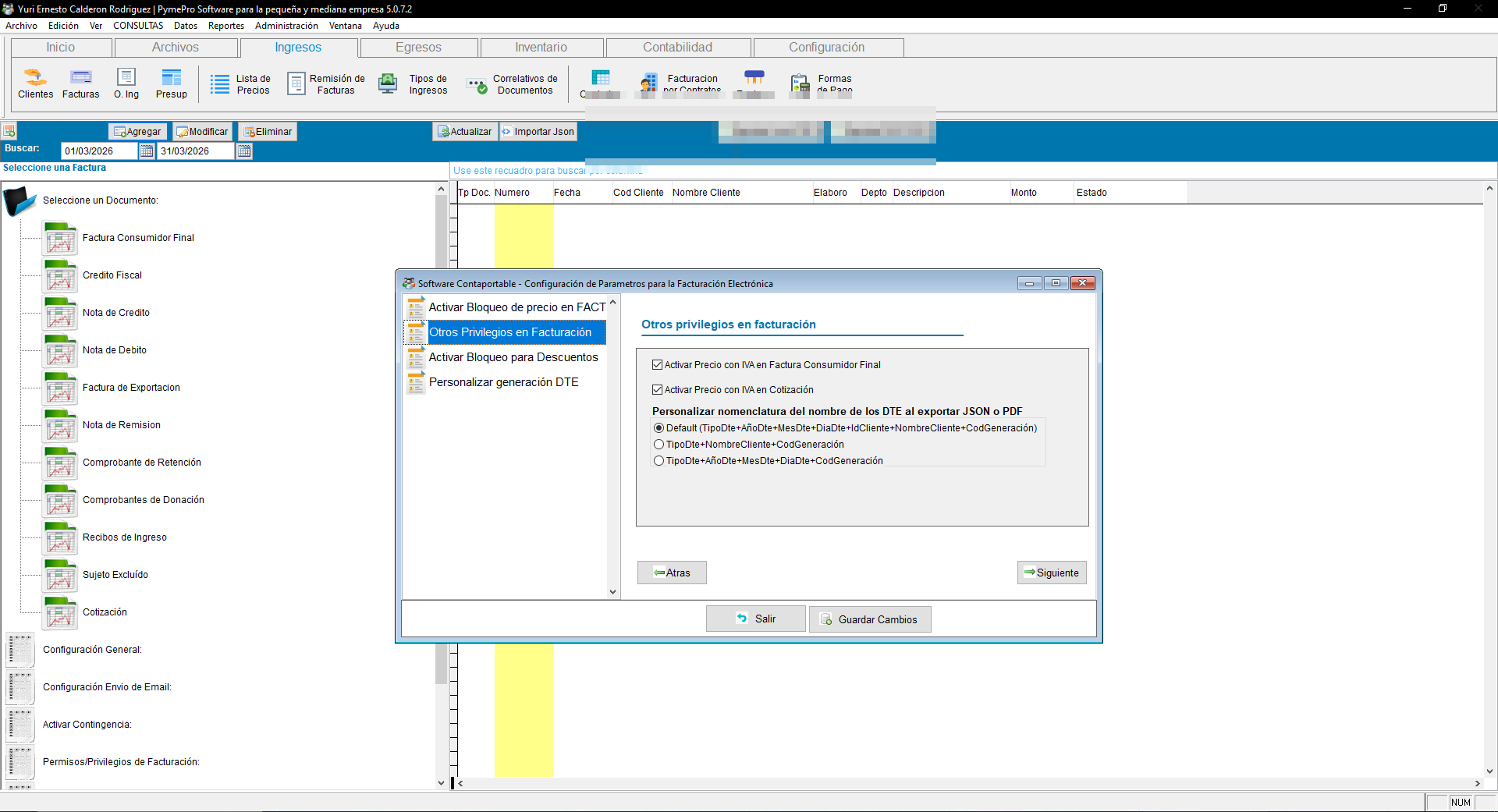Click the down arrow of dialog list scrollbar

[x=612, y=592]
